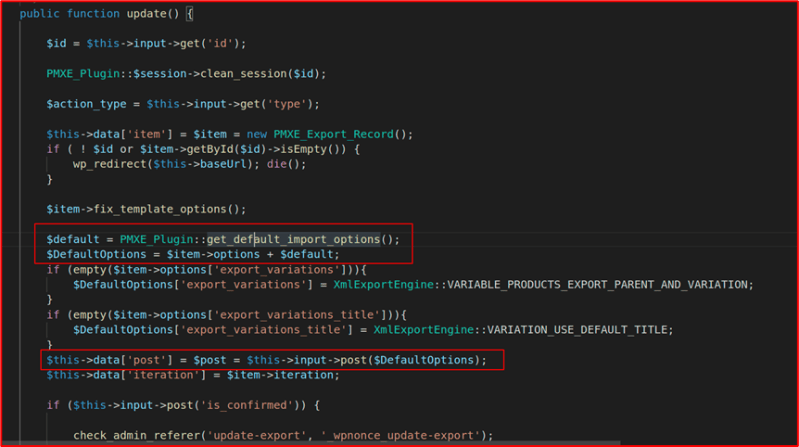Viewport: 799px width, 447px height.
Task: Click the '$default' variable being assigned
Action: [73, 240]
